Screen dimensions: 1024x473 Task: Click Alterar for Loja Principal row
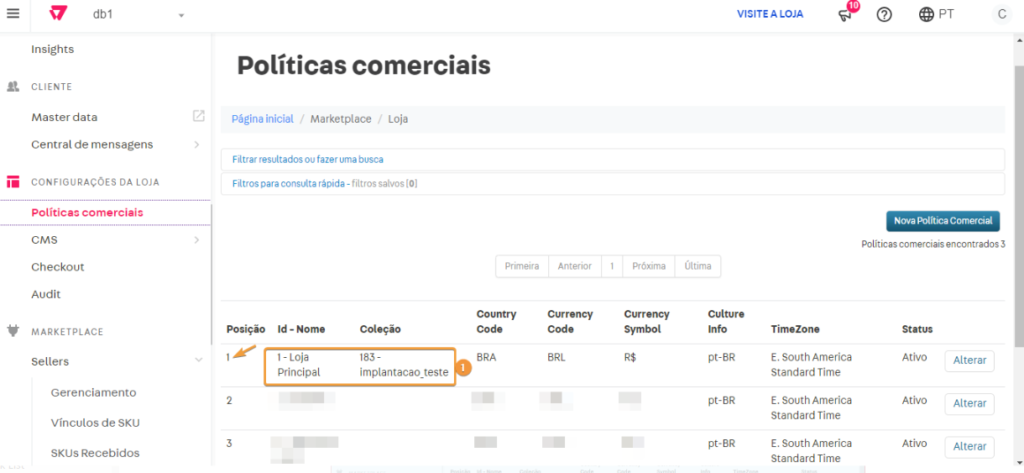[x=969, y=361]
